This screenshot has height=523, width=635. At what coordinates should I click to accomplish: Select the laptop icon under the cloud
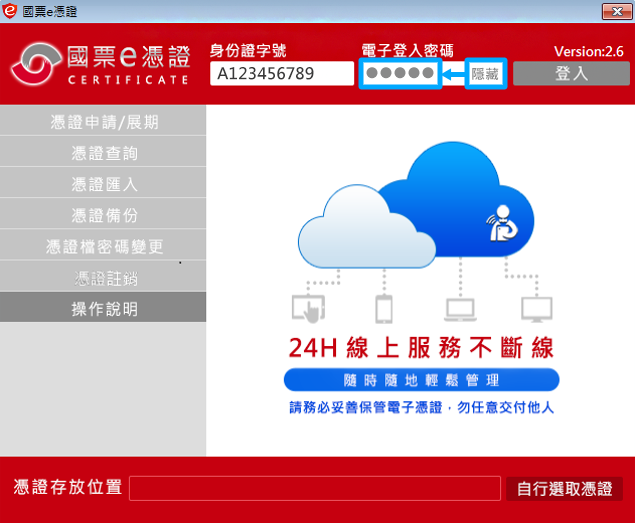[x=460, y=309]
